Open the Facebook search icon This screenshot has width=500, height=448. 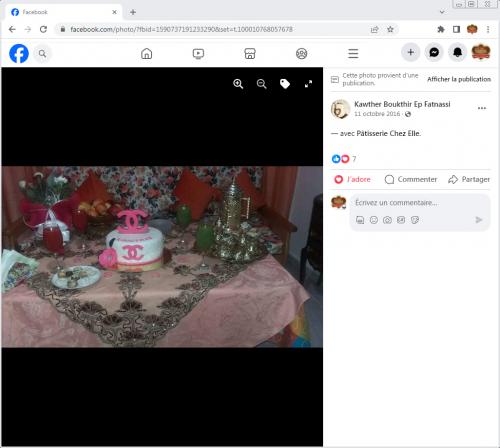(x=42, y=53)
